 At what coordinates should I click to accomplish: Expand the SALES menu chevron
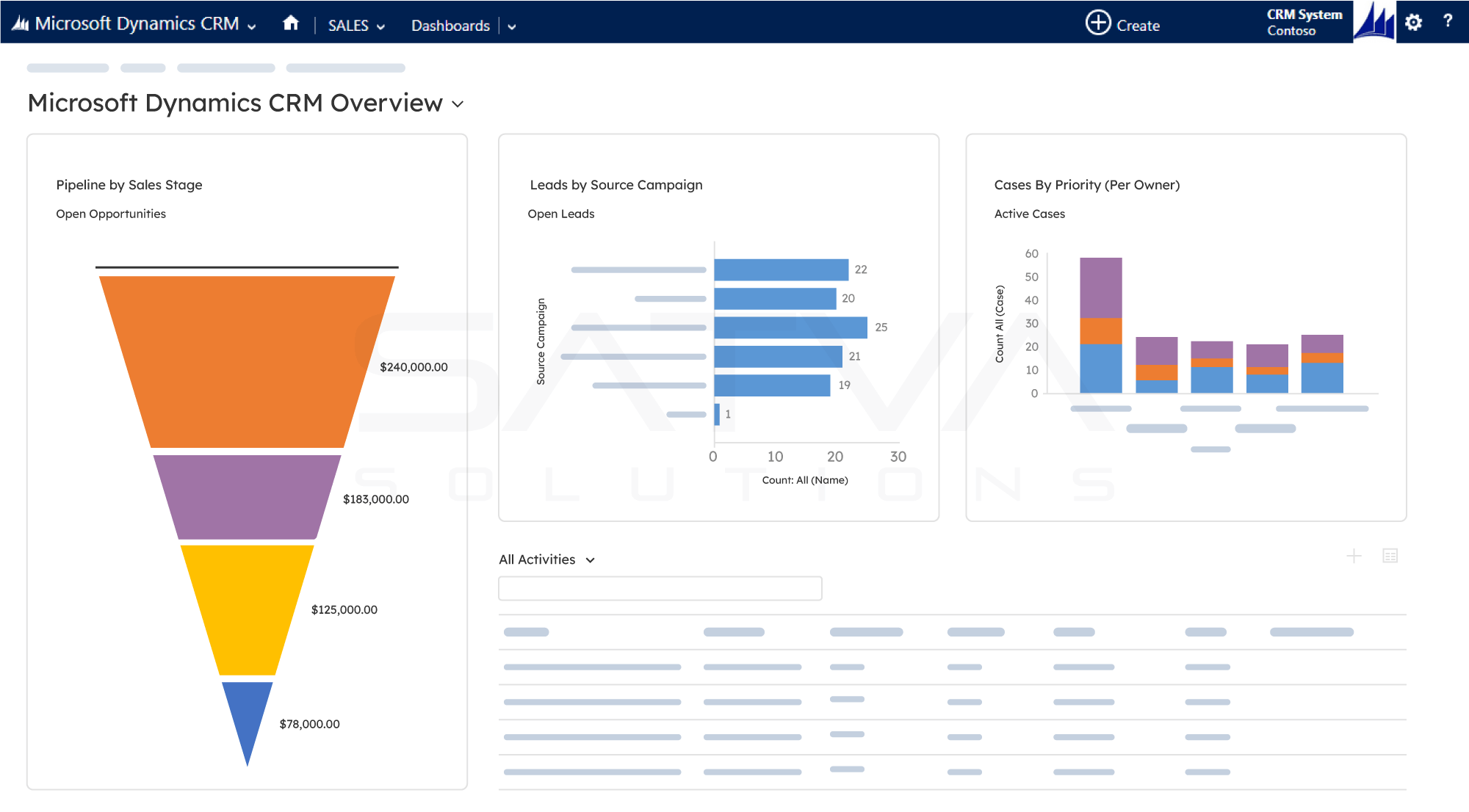[380, 27]
